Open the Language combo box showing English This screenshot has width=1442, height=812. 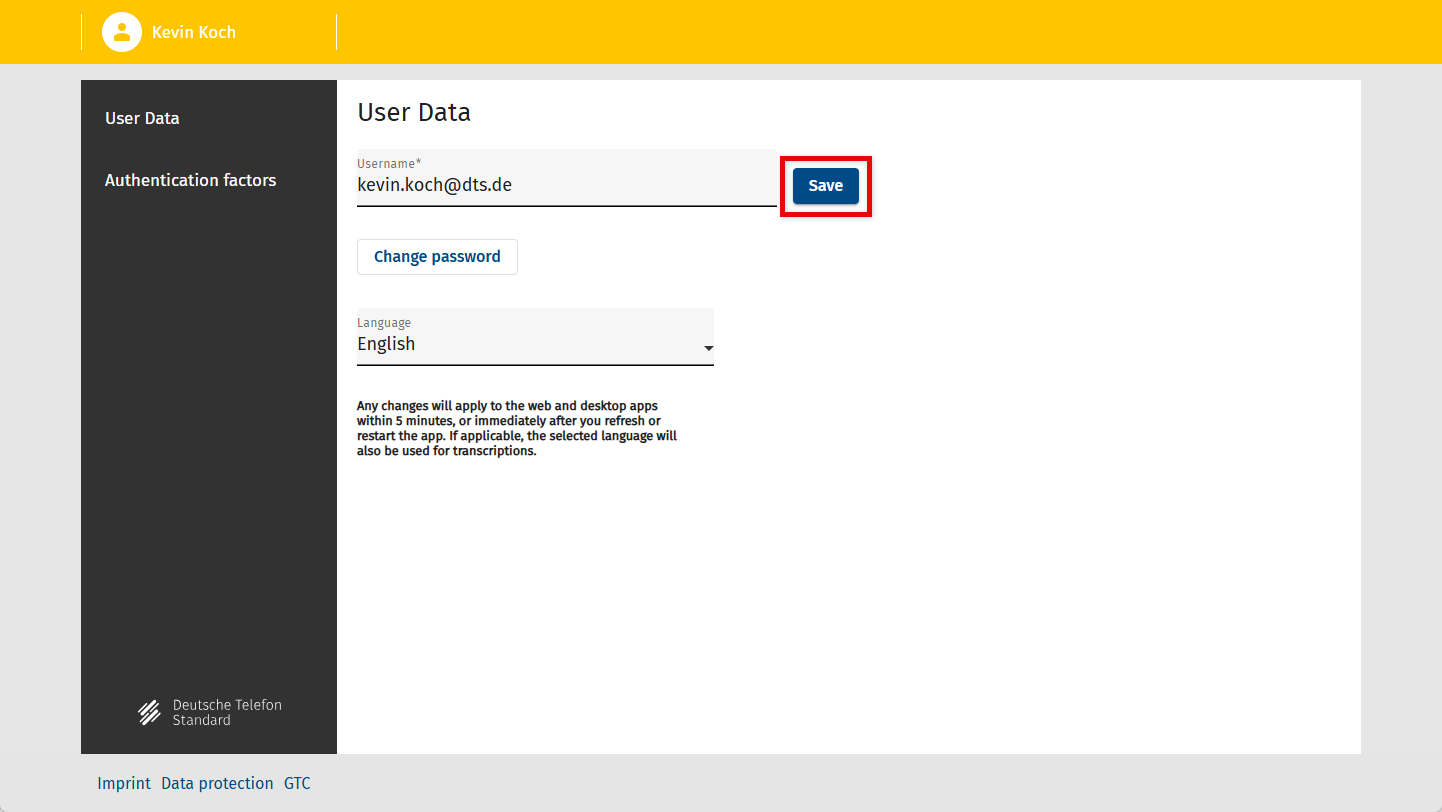[520, 344]
